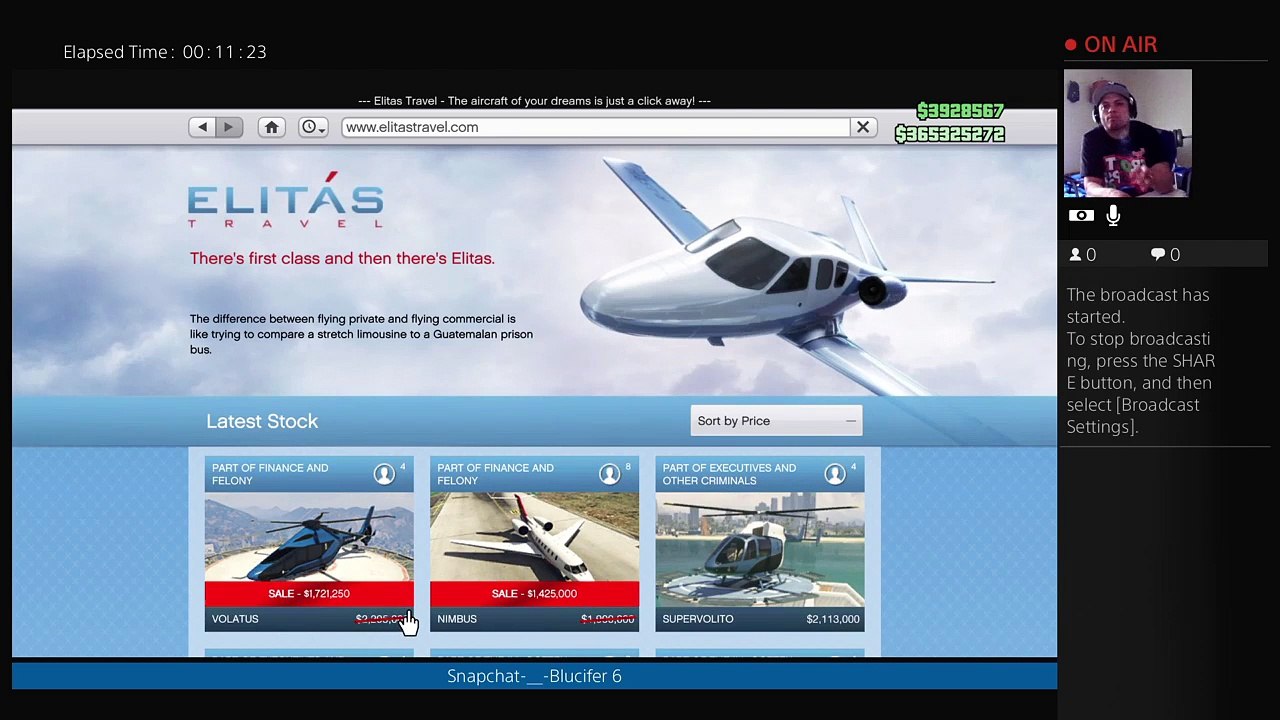
Task: Open the browser history clock button
Action: point(312,127)
